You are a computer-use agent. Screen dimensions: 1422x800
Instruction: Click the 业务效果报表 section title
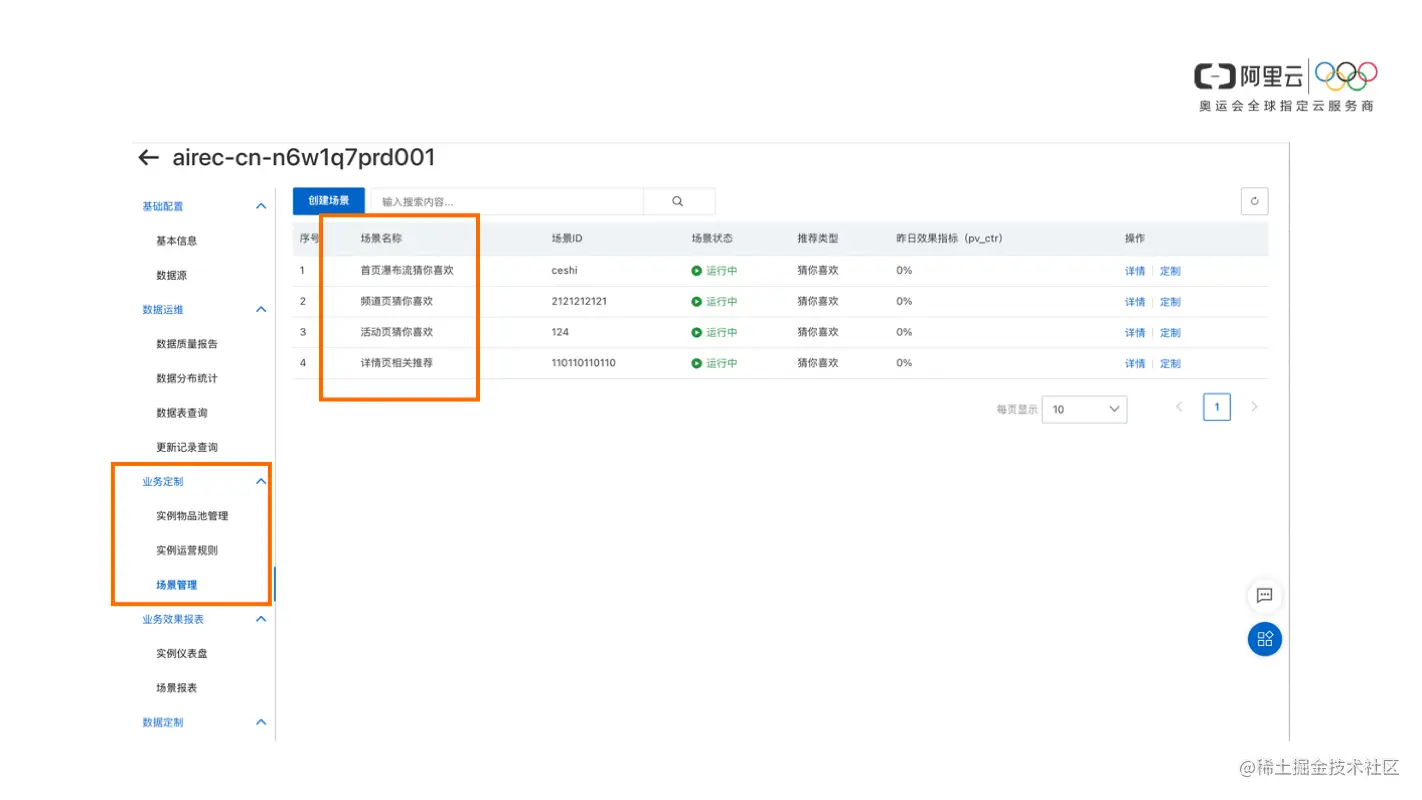(x=173, y=619)
